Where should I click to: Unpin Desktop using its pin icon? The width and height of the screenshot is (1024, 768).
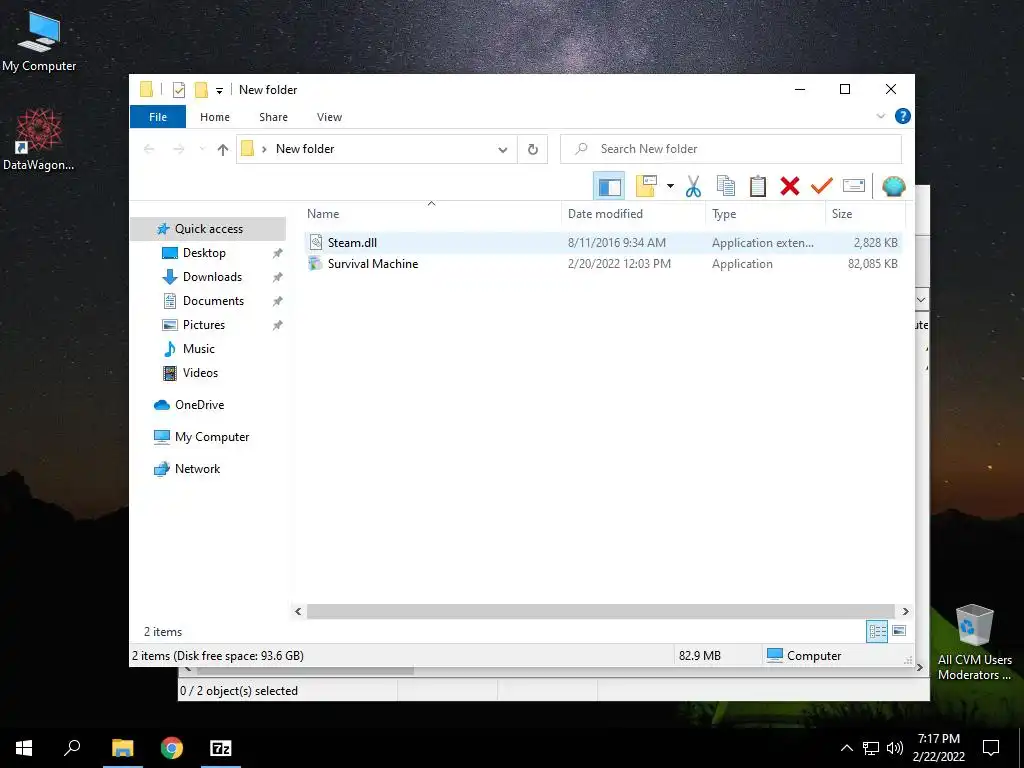[x=278, y=253]
